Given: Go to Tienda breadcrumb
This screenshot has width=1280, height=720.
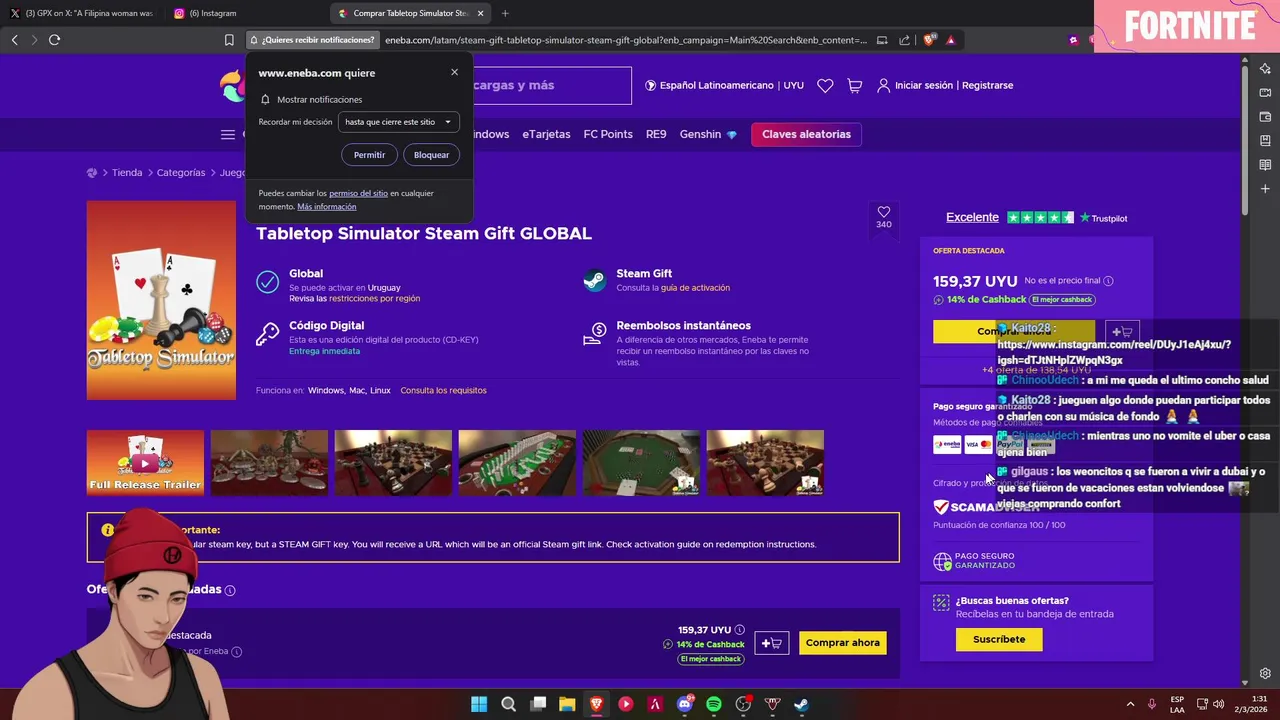Looking at the screenshot, I should tap(127, 172).
